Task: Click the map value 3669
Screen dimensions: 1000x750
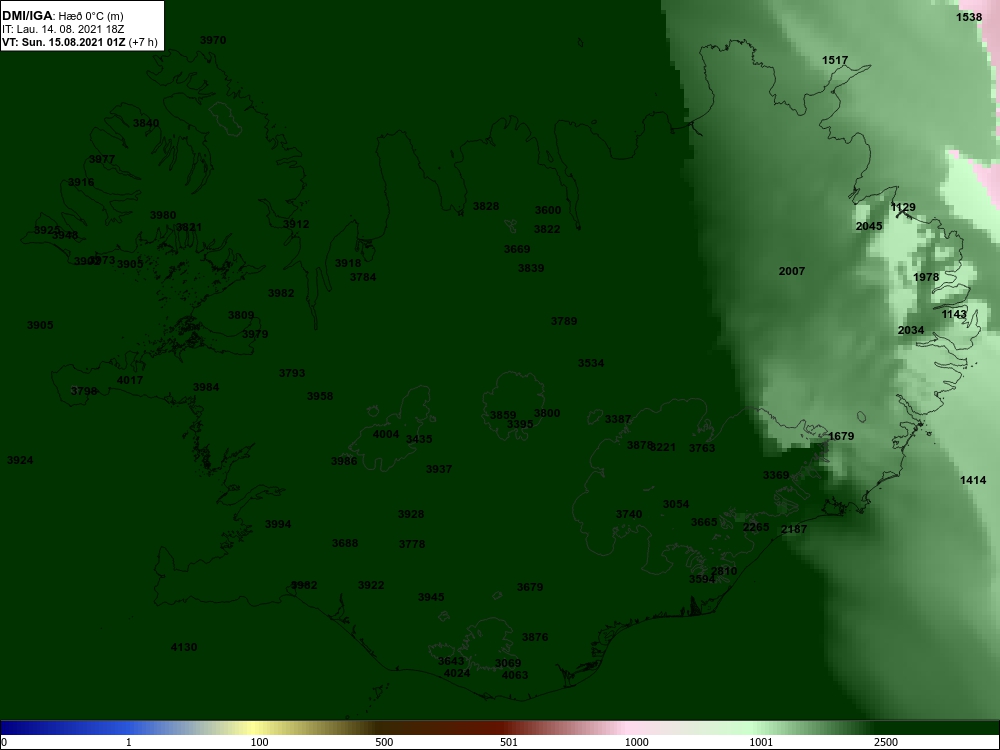Action: pos(517,249)
